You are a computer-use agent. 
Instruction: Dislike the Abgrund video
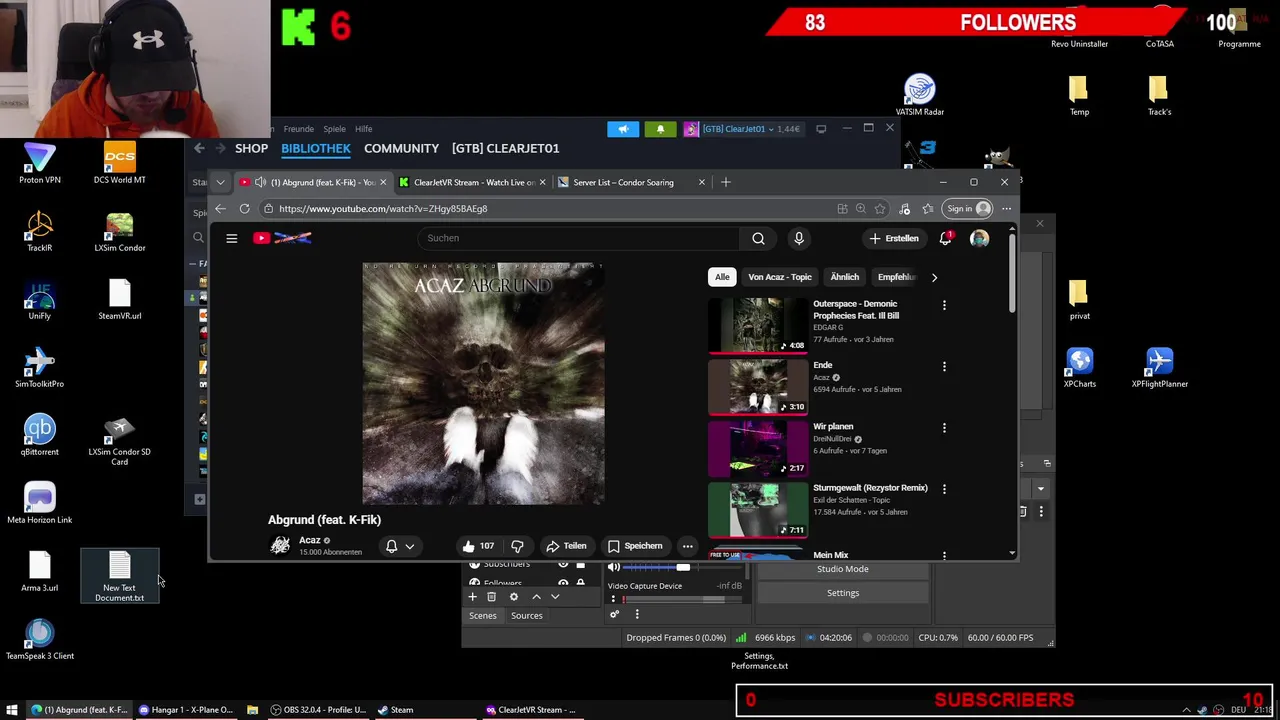click(517, 546)
